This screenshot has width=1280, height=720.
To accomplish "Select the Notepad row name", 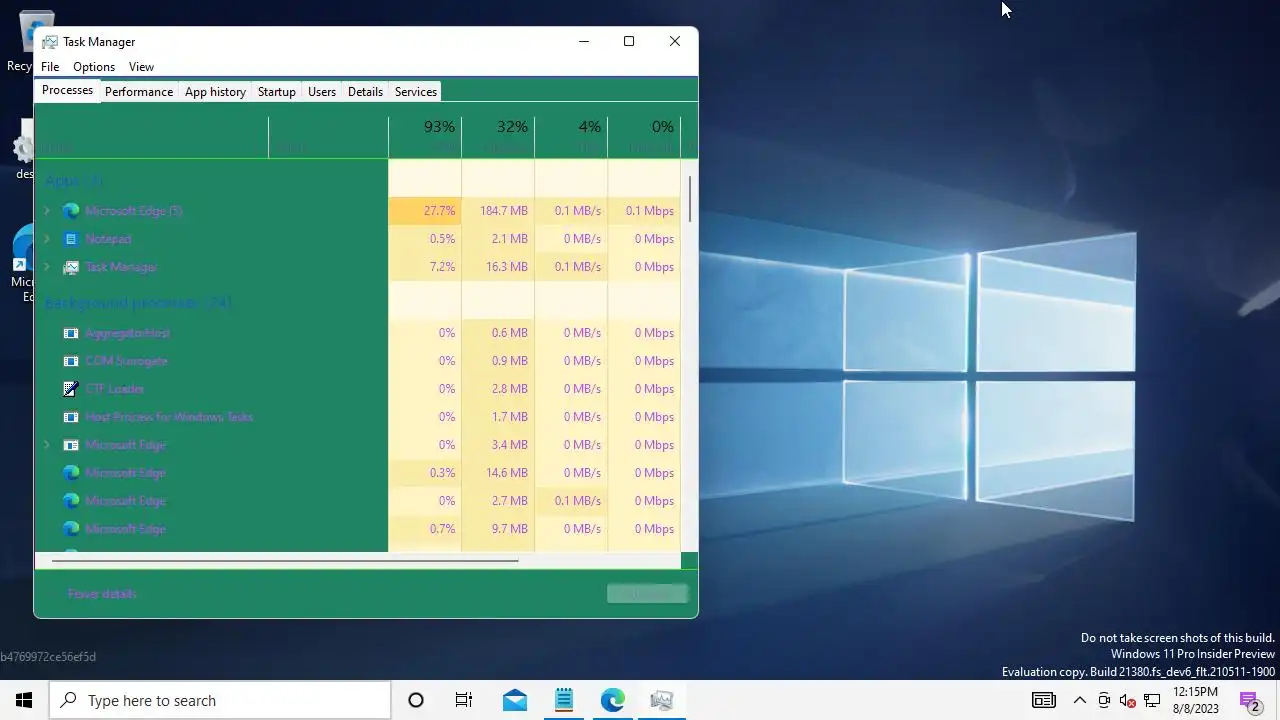I will pos(108,239).
